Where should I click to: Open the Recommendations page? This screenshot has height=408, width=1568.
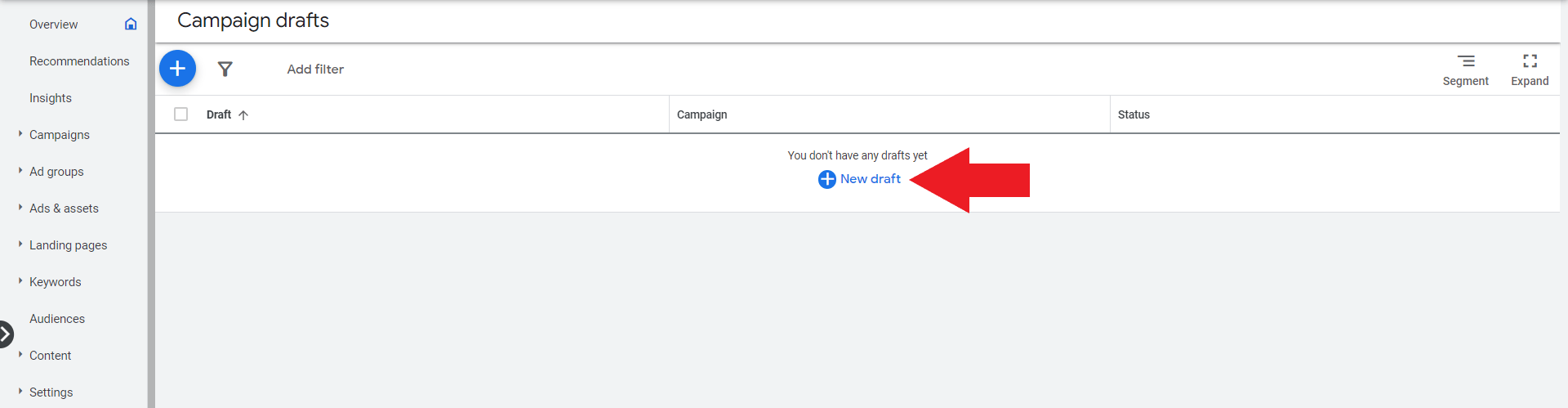[79, 61]
